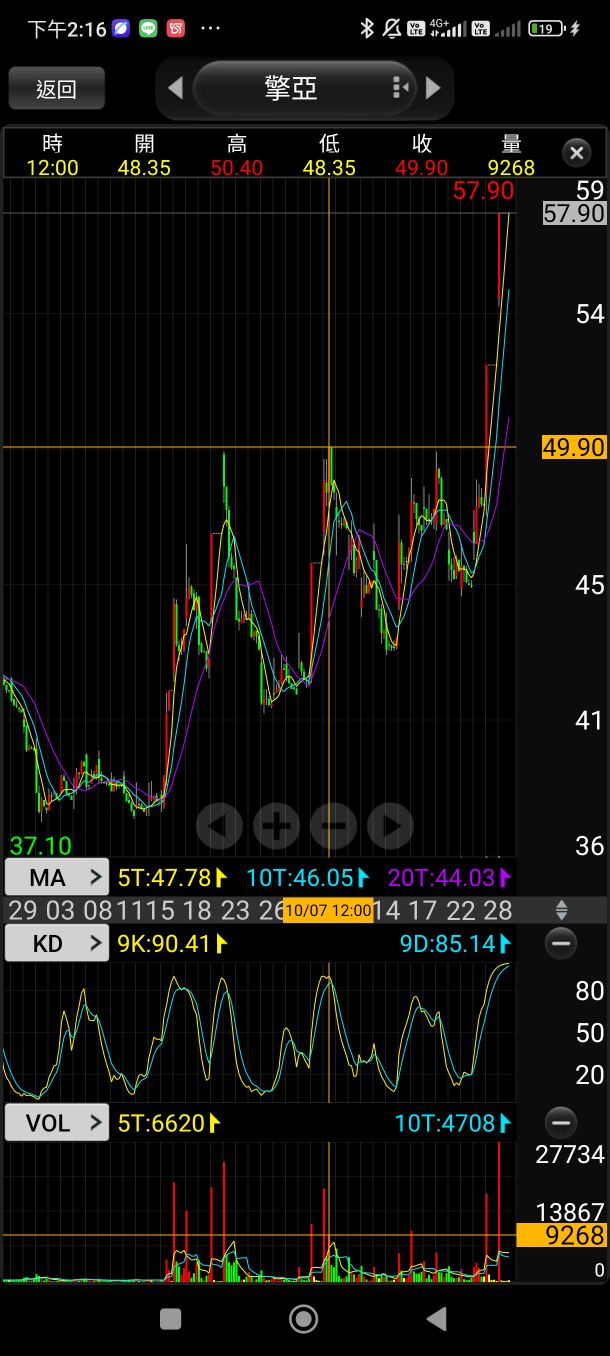
Task: Tap the 37.10 low price label
Action: pos(40,845)
